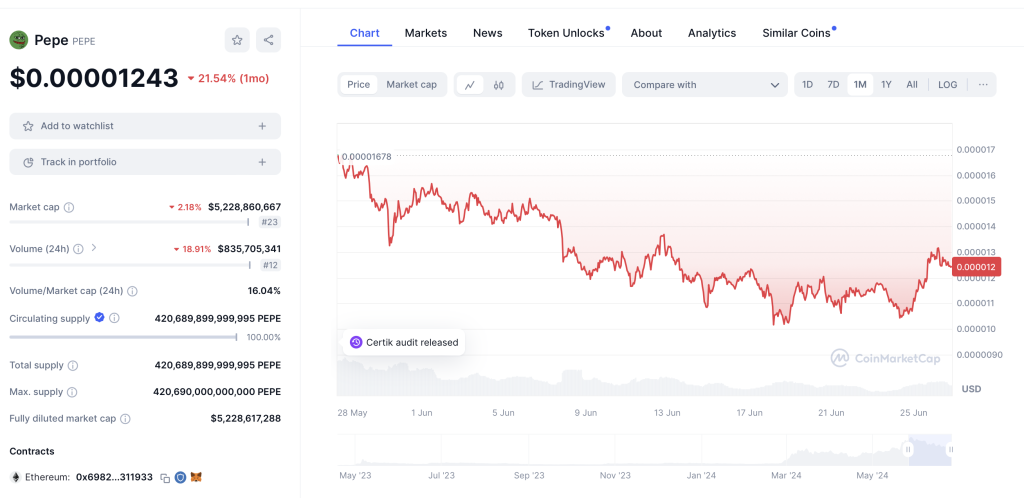Click the plus icon on Track in portfolio
The height and width of the screenshot is (498, 1024).
coord(262,162)
